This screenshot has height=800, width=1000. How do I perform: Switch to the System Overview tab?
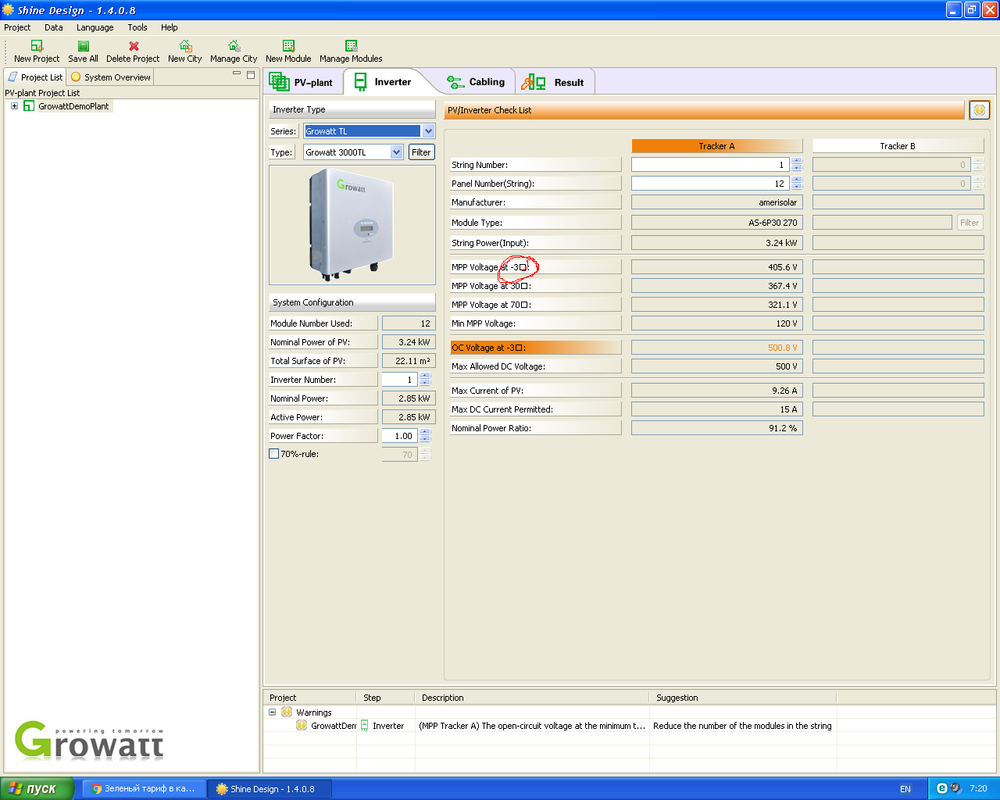pos(111,77)
